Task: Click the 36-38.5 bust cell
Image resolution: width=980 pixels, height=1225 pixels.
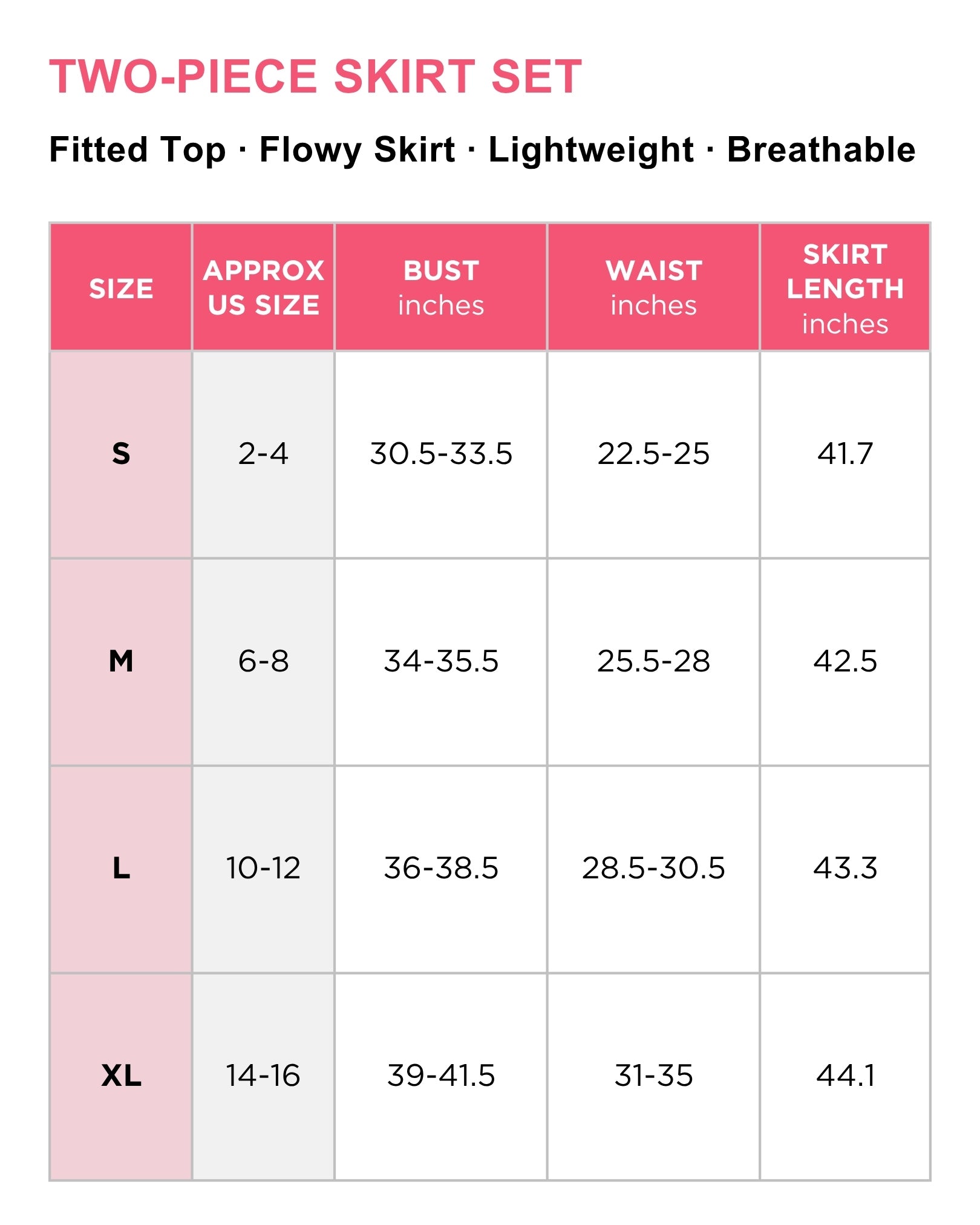Action: tap(441, 869)
